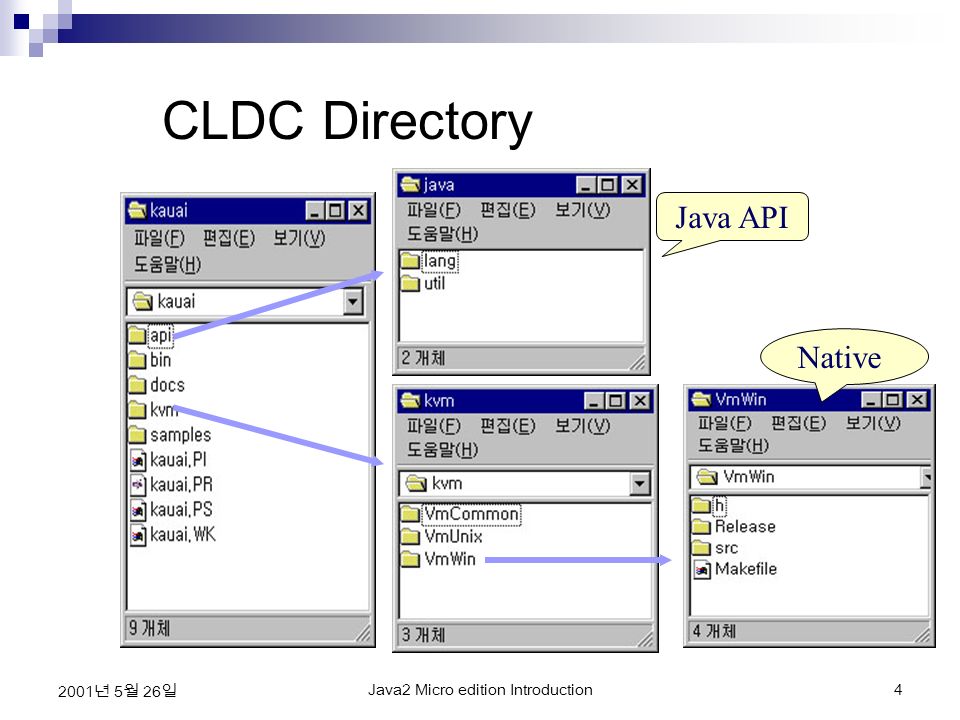Screen dimensions: 960x720
Task: Open the VmUnix folder icon in kvm window
Action: point(410,536)
